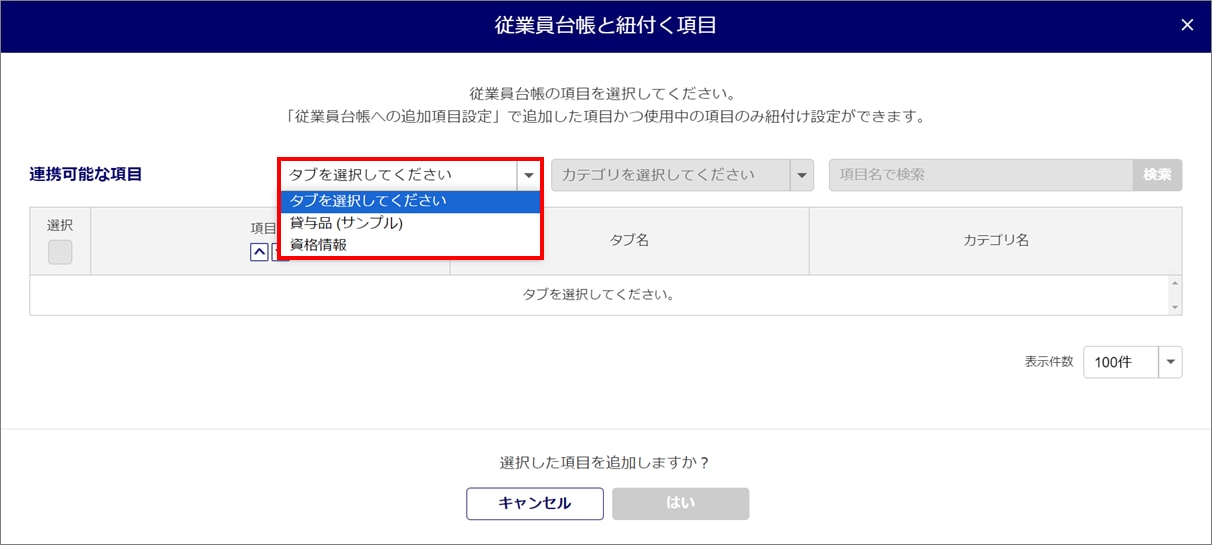
Task: Click the table scrollbar down arrow
Action: (x=1175, y=308)
